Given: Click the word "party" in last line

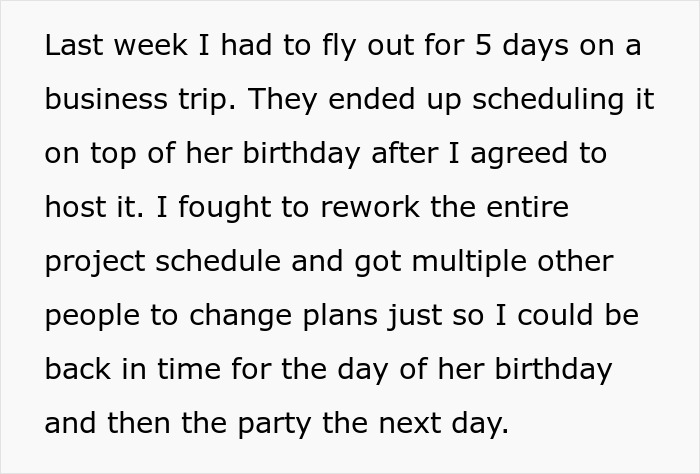Looking at the screenshot, I should tap(274, 423).
